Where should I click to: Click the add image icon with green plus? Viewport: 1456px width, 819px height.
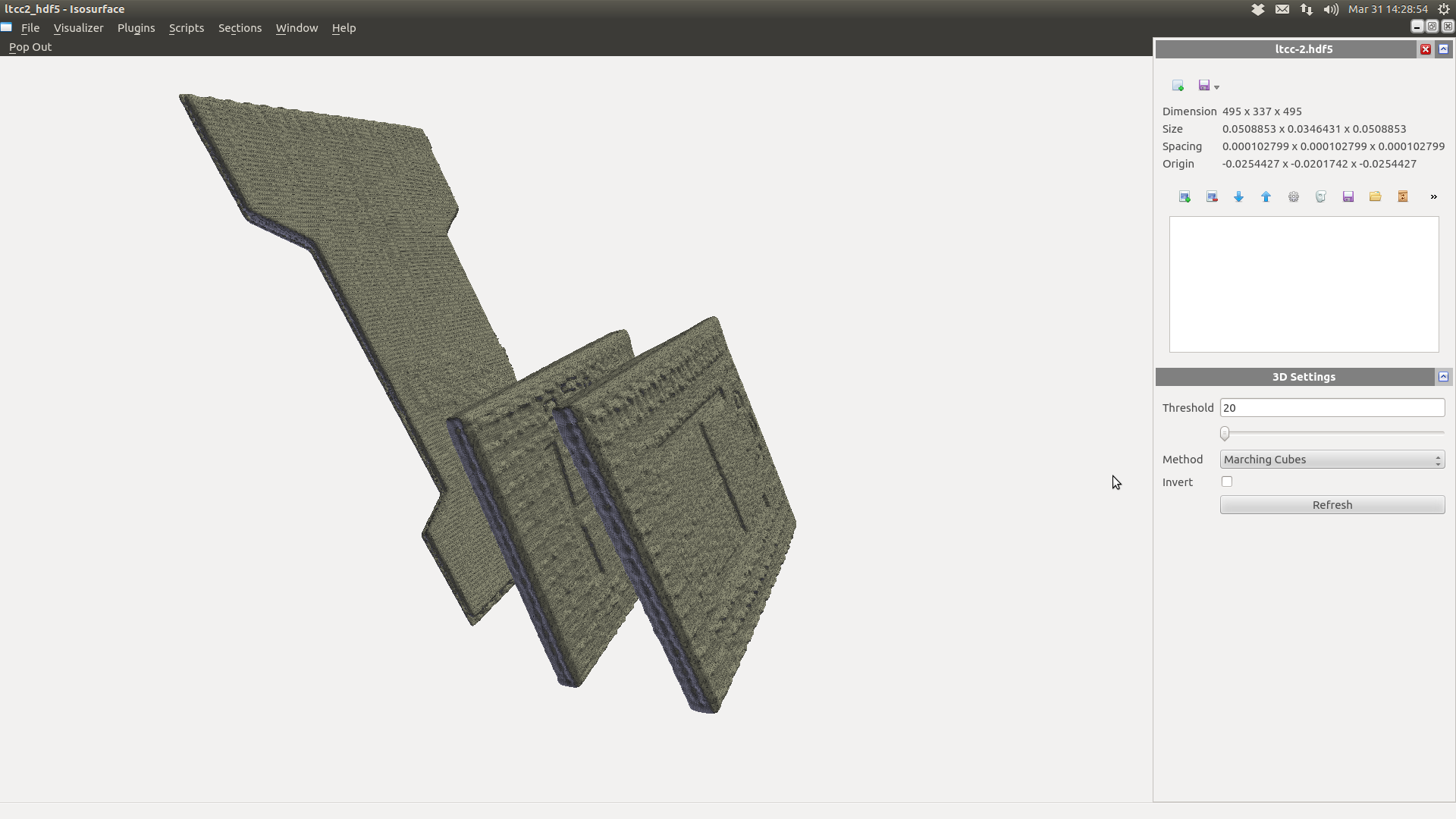coord(1185,197)
